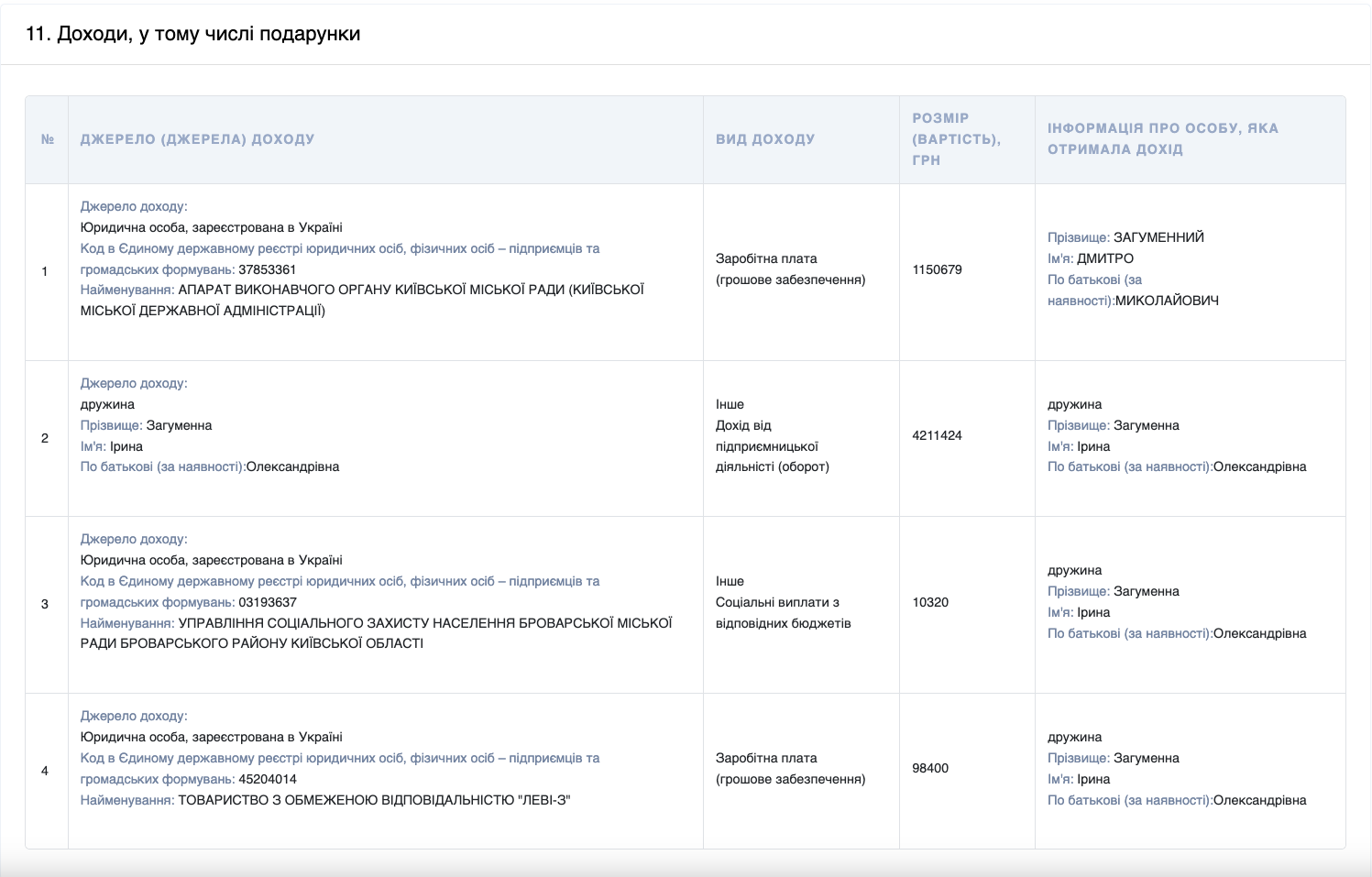Click the name 'УПРАВЛІННЯ СОЦІАЛЬНОГО ЗАХИСТУ НАСЕЛЕННЯ БРОВАРСЬКОЇ МІСЬКОЇ'
The width and height of the screenshot is (1372, 877).
(425, 623)
